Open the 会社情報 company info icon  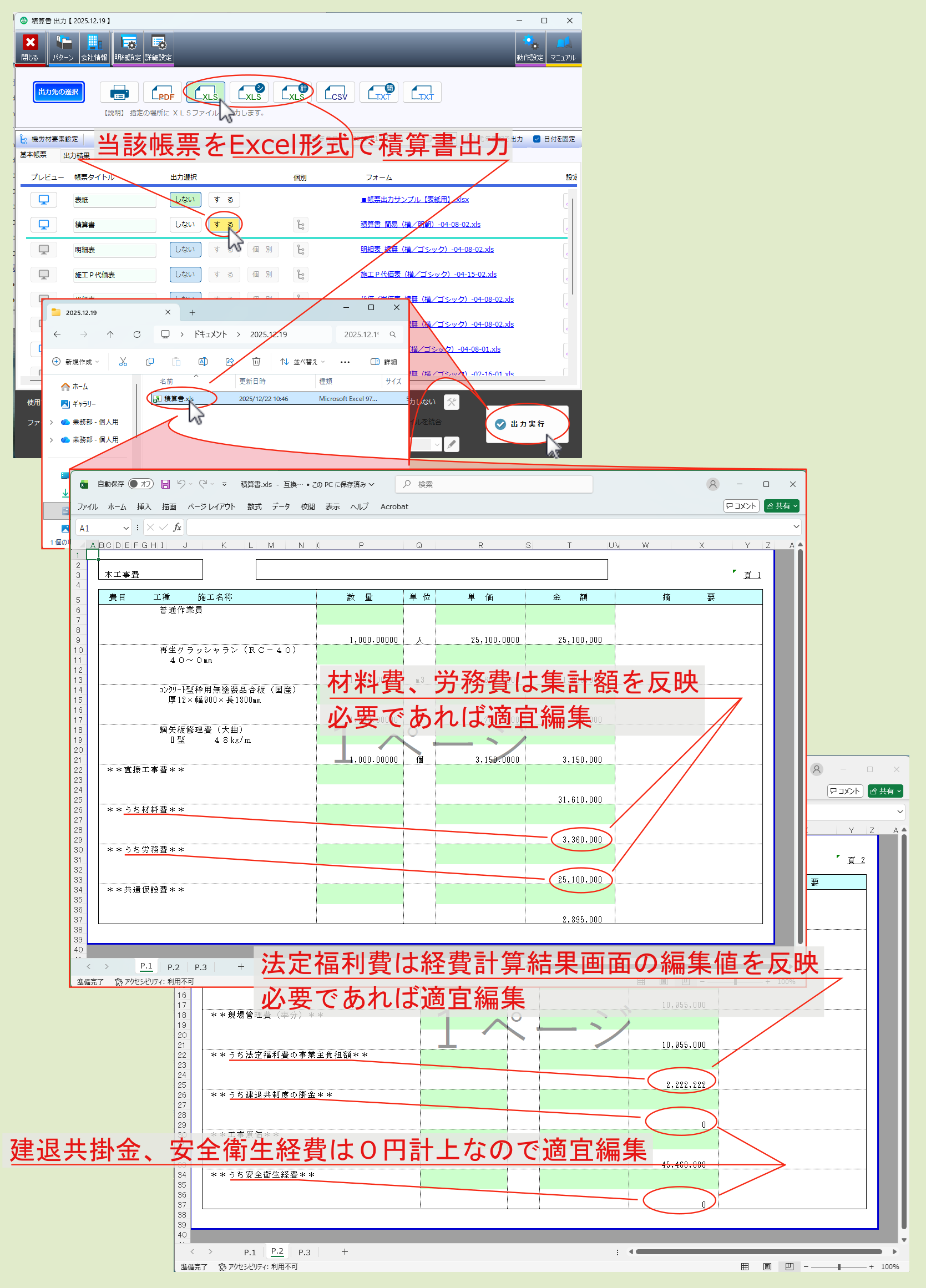point(94,47)
